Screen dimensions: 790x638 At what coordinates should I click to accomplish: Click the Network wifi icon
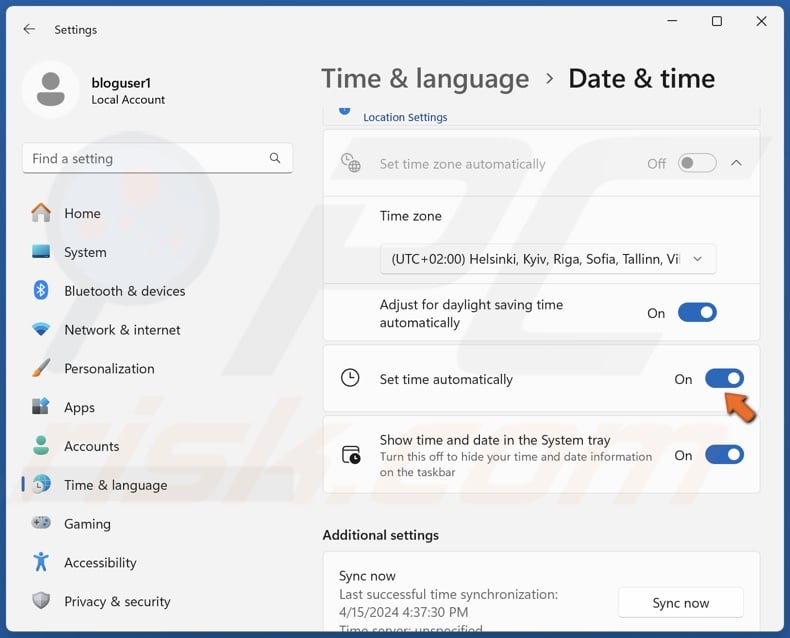pyautogui.click(x=41, y=329)
